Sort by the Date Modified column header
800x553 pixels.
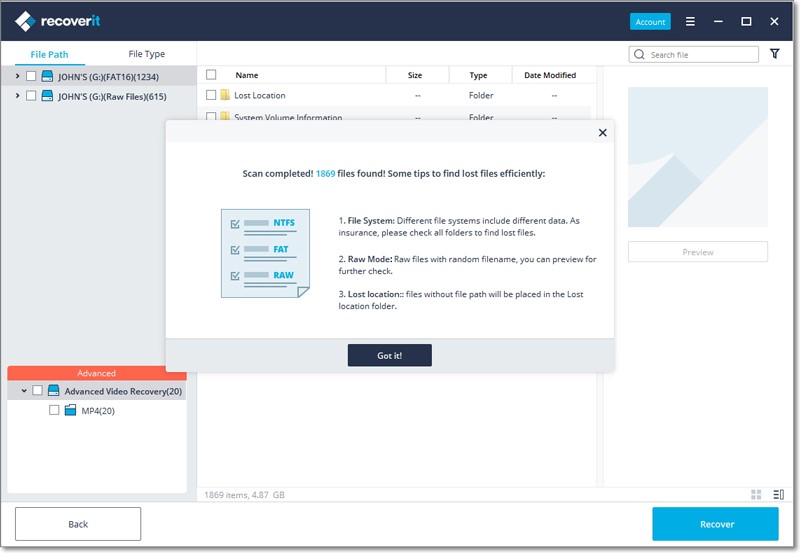click(x=550, y=75)
